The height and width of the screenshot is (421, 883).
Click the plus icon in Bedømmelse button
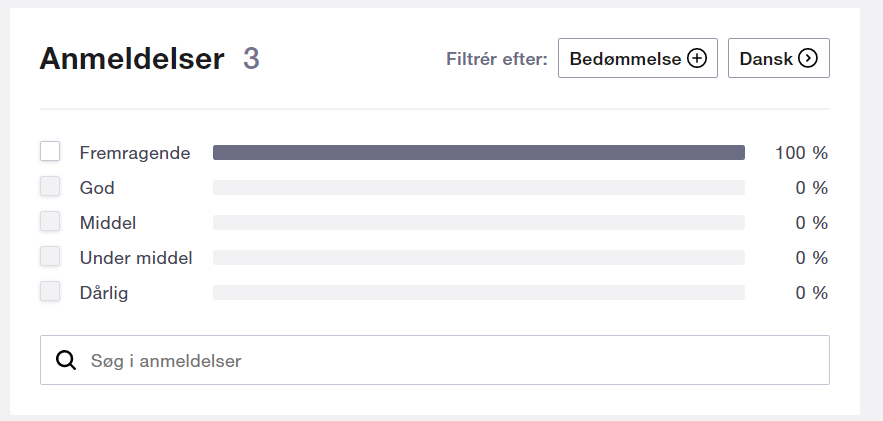[x=696, y=59]
